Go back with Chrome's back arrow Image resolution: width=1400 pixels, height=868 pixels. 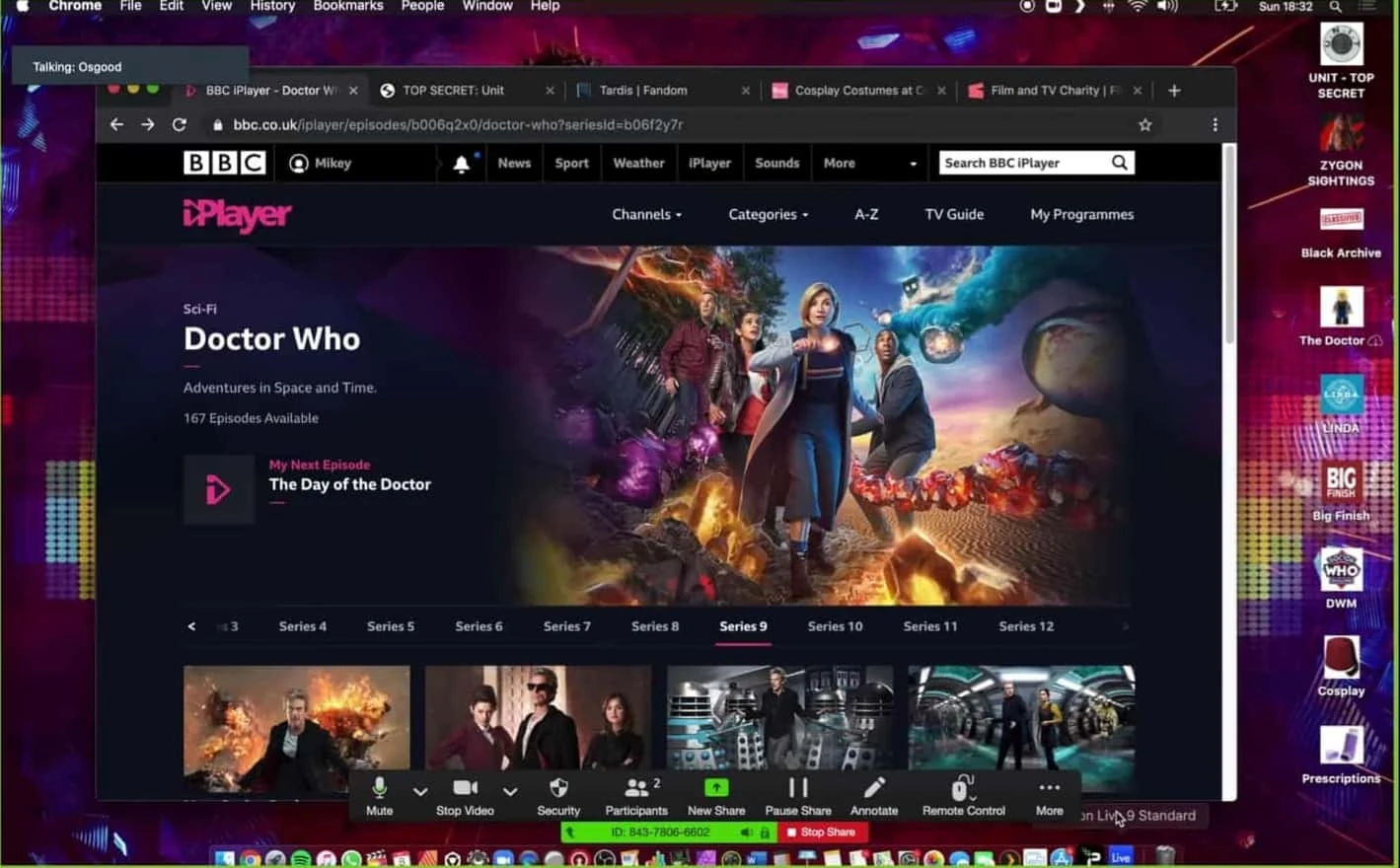[116, 124]
